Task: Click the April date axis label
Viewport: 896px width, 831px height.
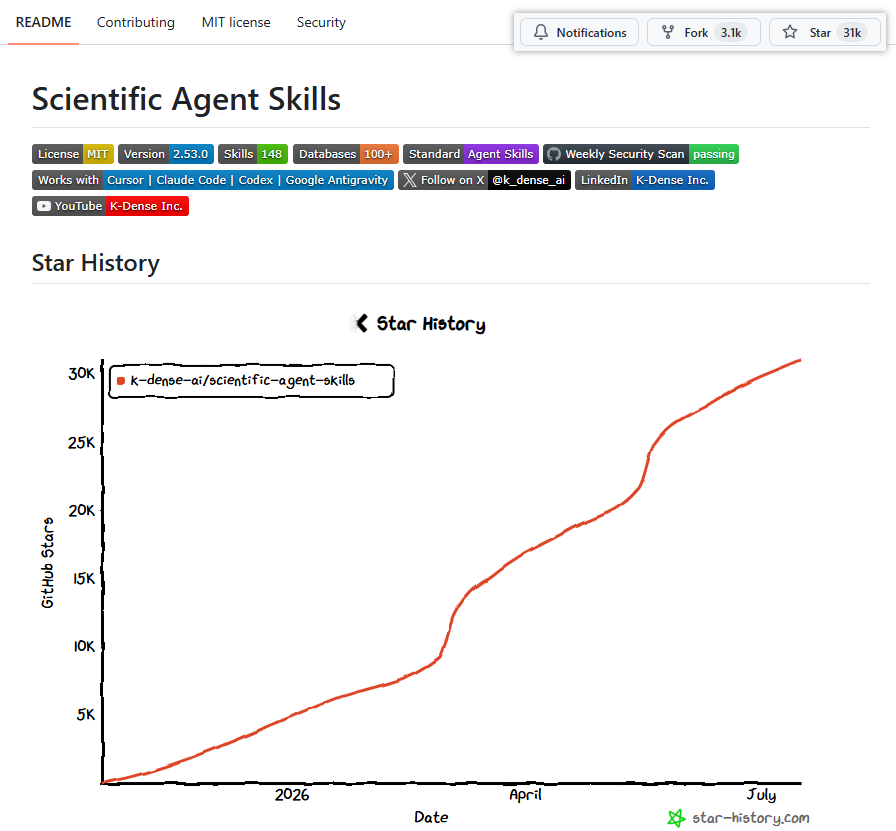Action: click(525, 795)
